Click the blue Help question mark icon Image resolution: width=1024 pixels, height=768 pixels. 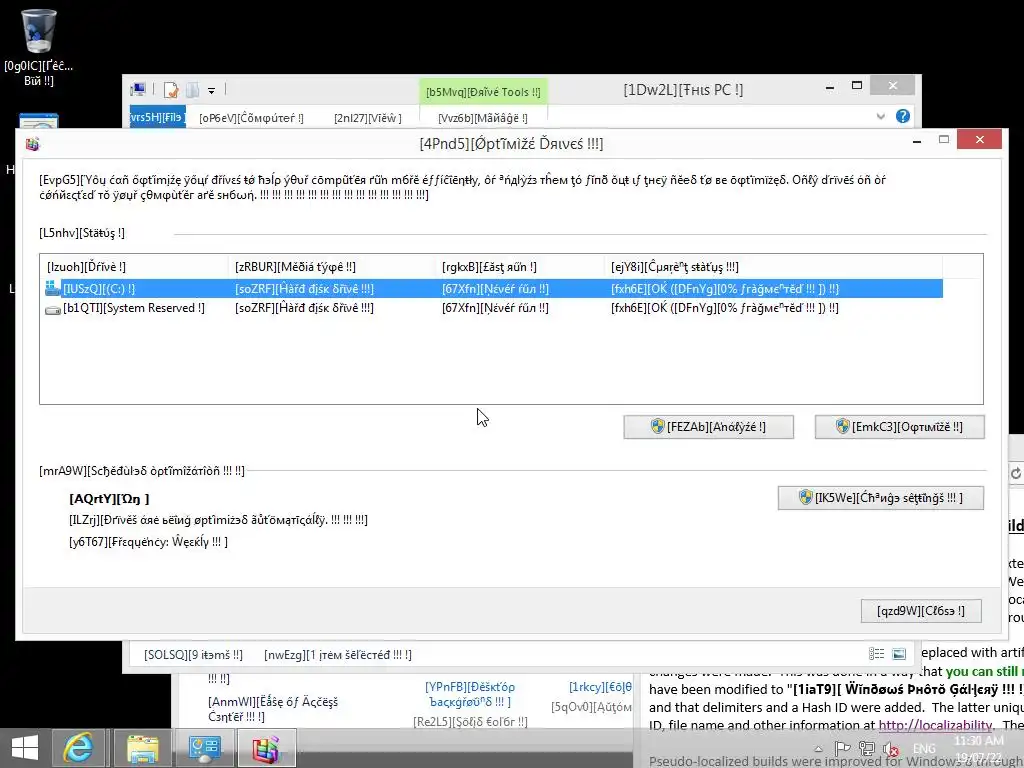pos(903,116)
